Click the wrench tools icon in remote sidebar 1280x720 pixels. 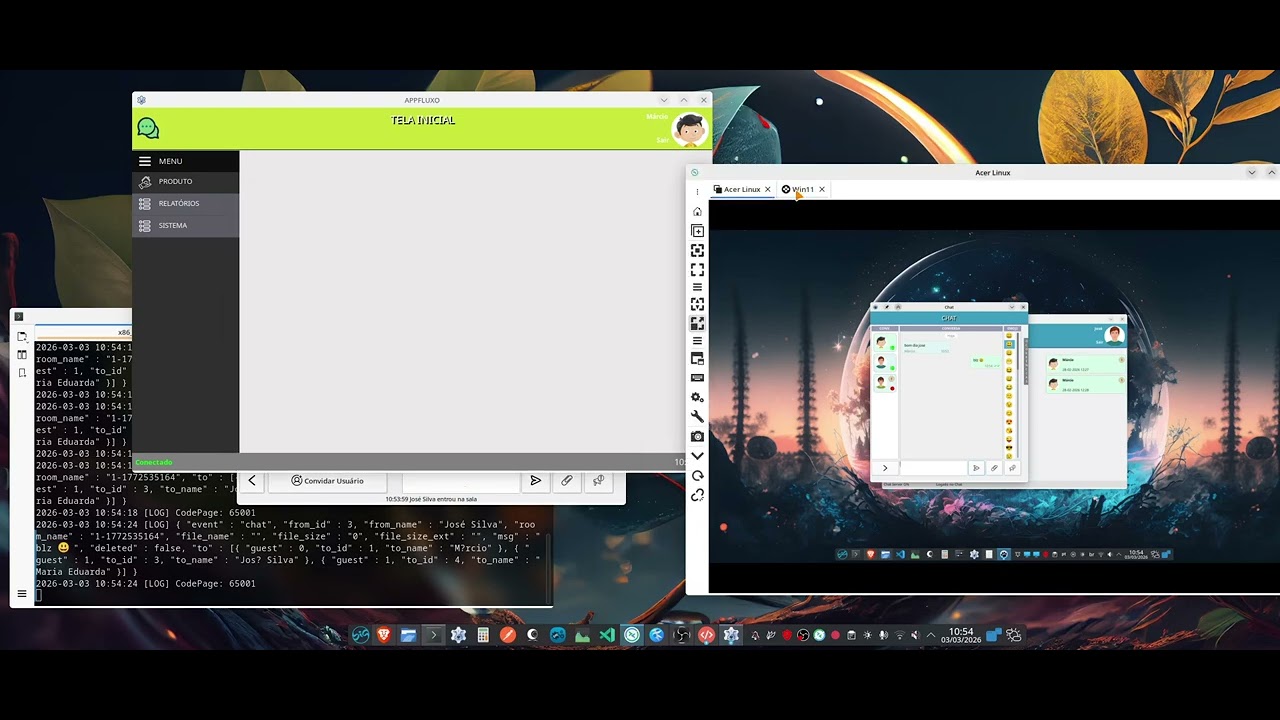[697, 416]
